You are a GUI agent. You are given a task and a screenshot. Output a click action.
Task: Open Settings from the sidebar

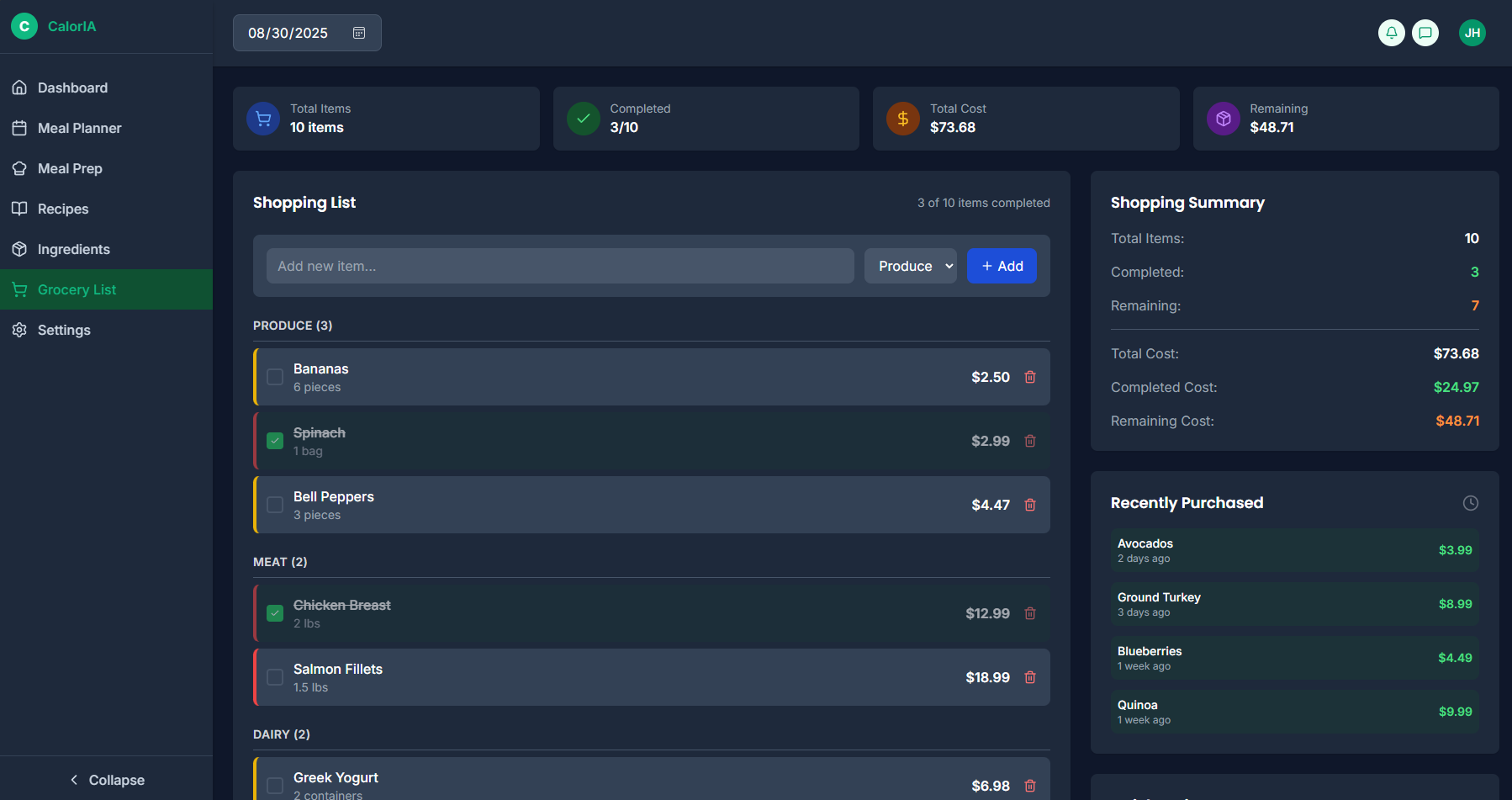pyautogui.click(x=106, y=330)
